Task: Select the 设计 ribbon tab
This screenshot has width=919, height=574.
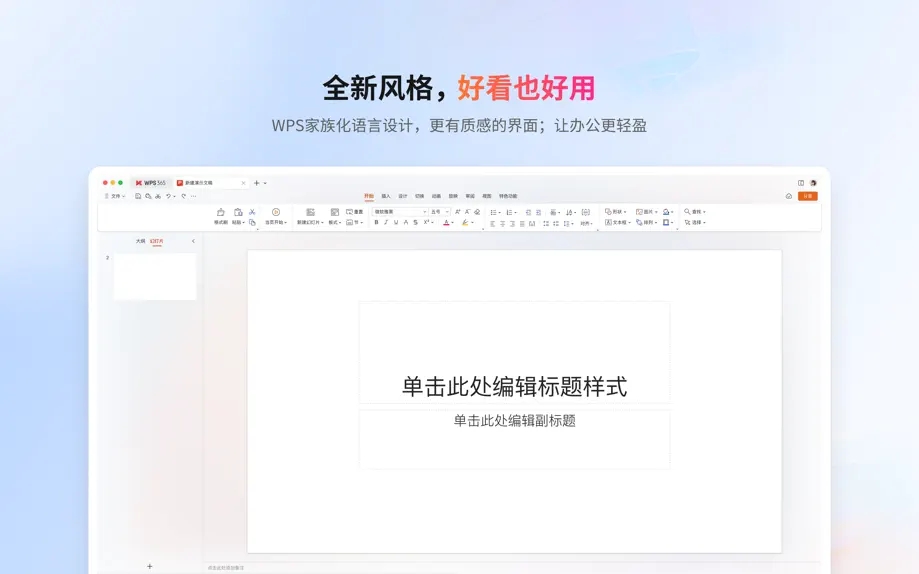Action: point(403,196)
